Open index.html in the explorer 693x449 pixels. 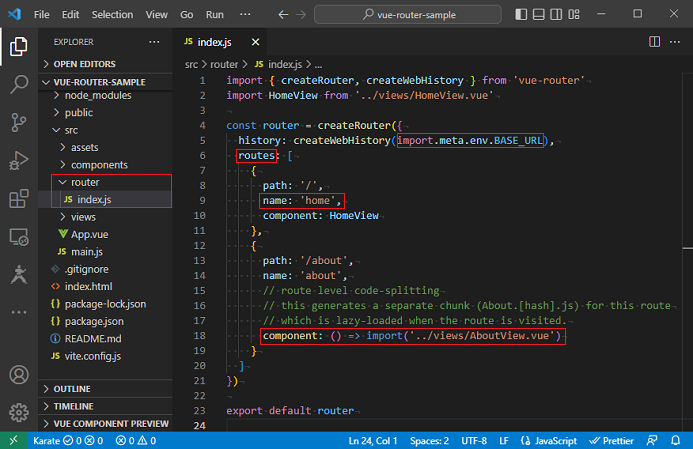click(105, 286)
